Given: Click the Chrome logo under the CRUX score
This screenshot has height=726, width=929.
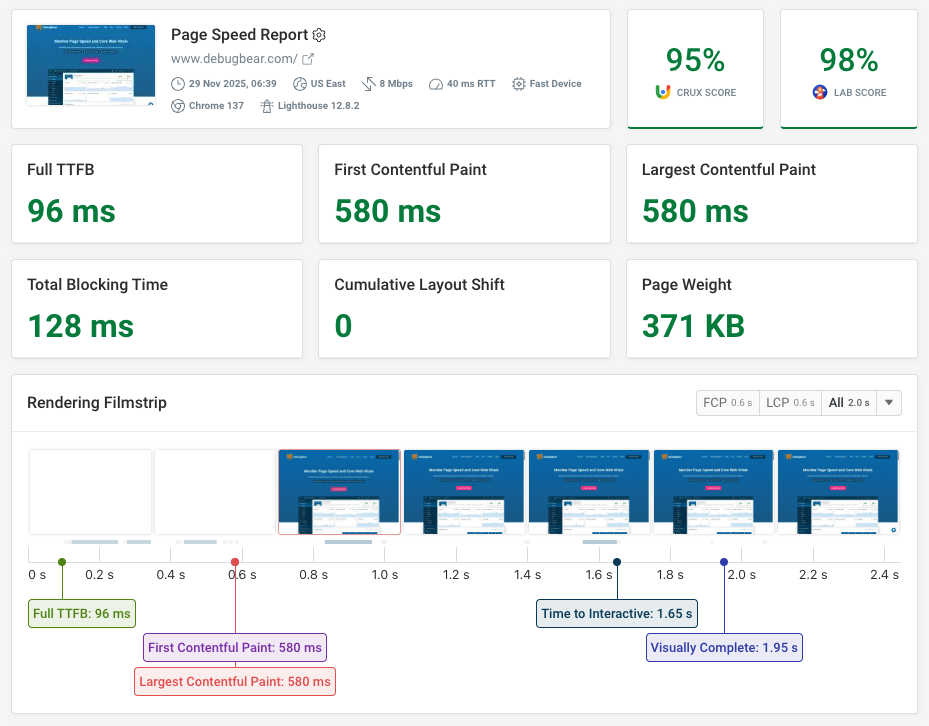Looking at the screenshot, I should pos(662,92).
